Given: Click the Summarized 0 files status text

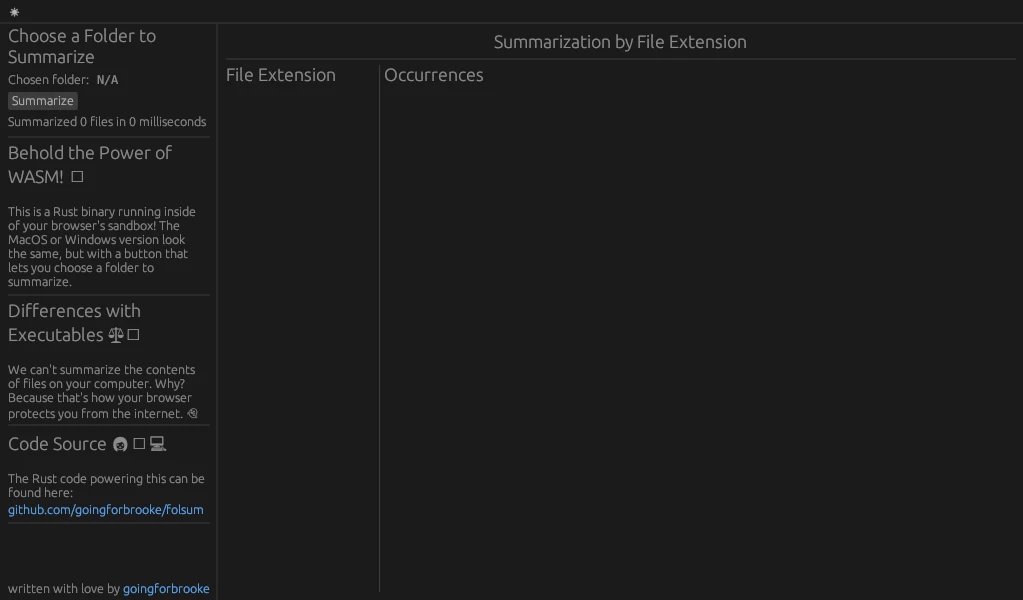Looking at the screenshot, I should pos(107,122).
